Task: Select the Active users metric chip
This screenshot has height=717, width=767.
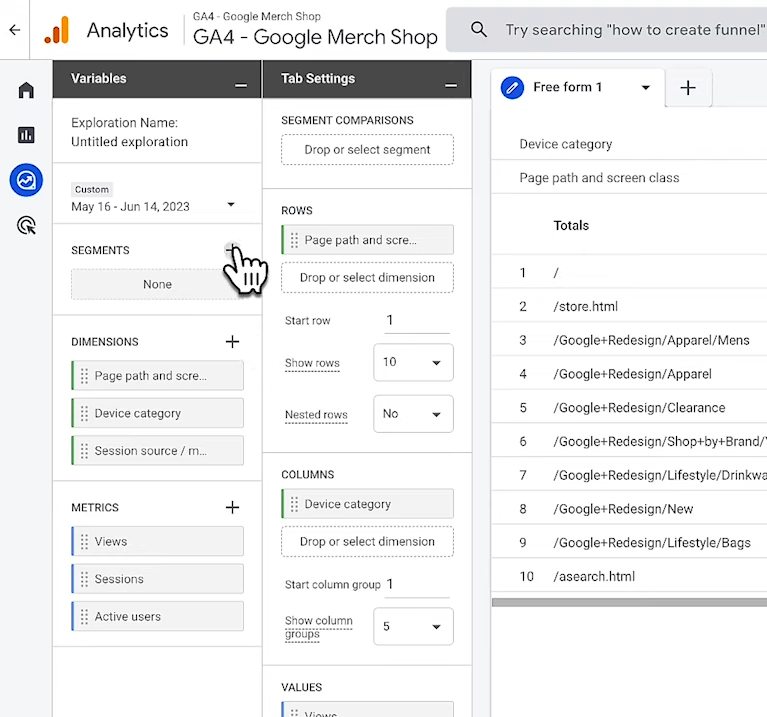Action: click(158, 617)
